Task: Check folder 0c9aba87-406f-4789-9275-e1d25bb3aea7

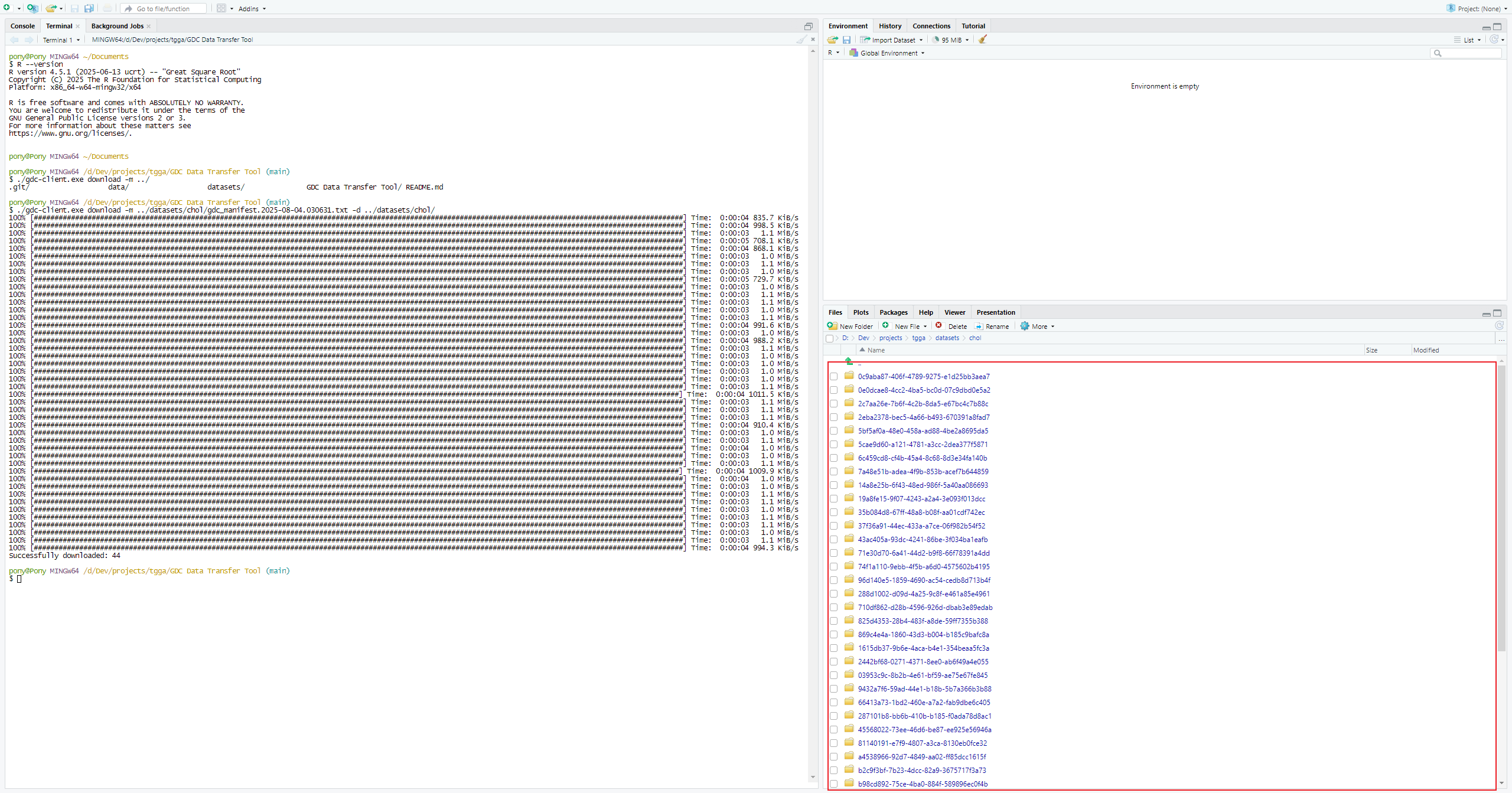Action: coord(833,376)
